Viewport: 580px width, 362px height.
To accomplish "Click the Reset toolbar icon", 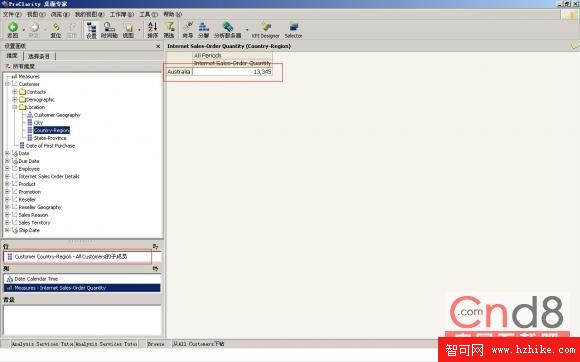I will tap(55, 30).
